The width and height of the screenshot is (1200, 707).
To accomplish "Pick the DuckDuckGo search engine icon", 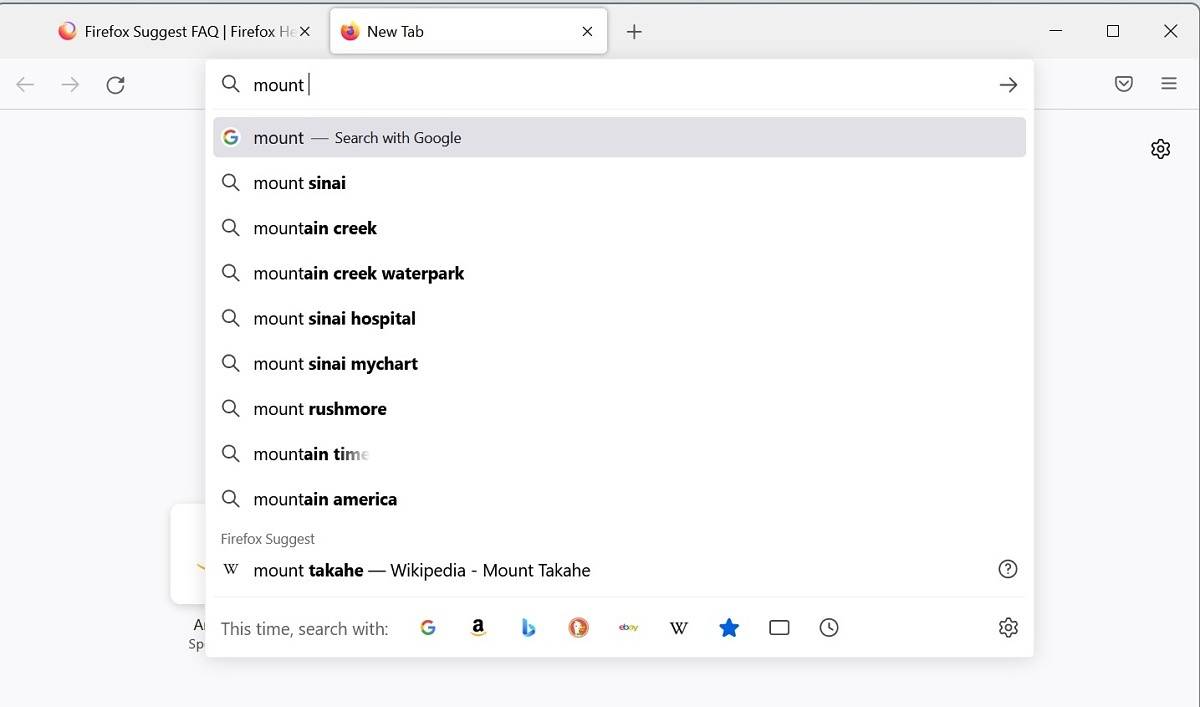I will [x=578, y=627].
